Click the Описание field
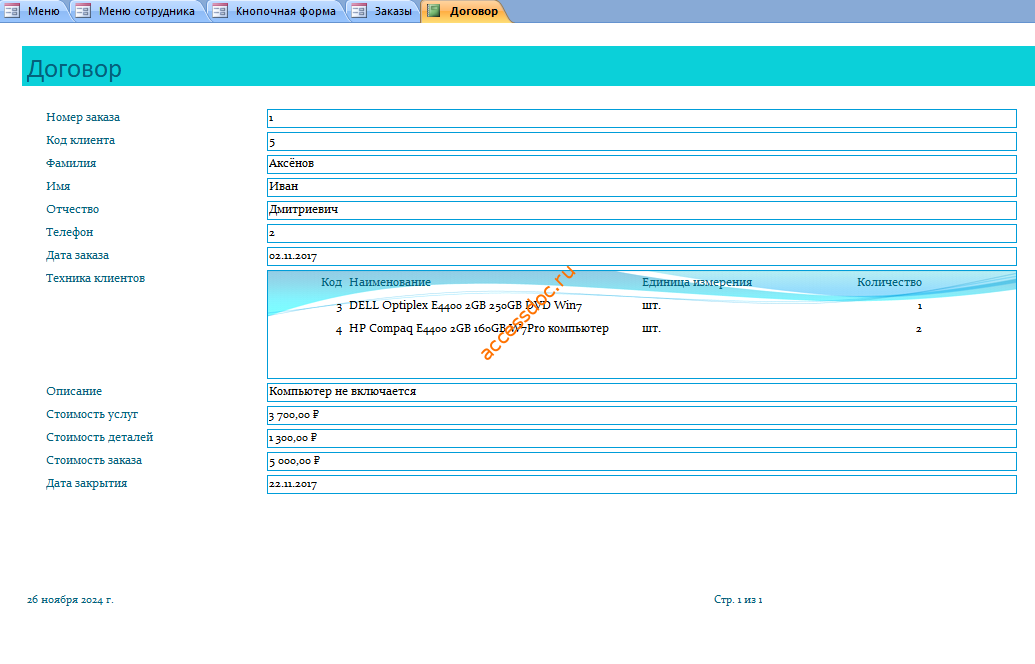This screenshot has height=664, width=1035. coord(642,392)
